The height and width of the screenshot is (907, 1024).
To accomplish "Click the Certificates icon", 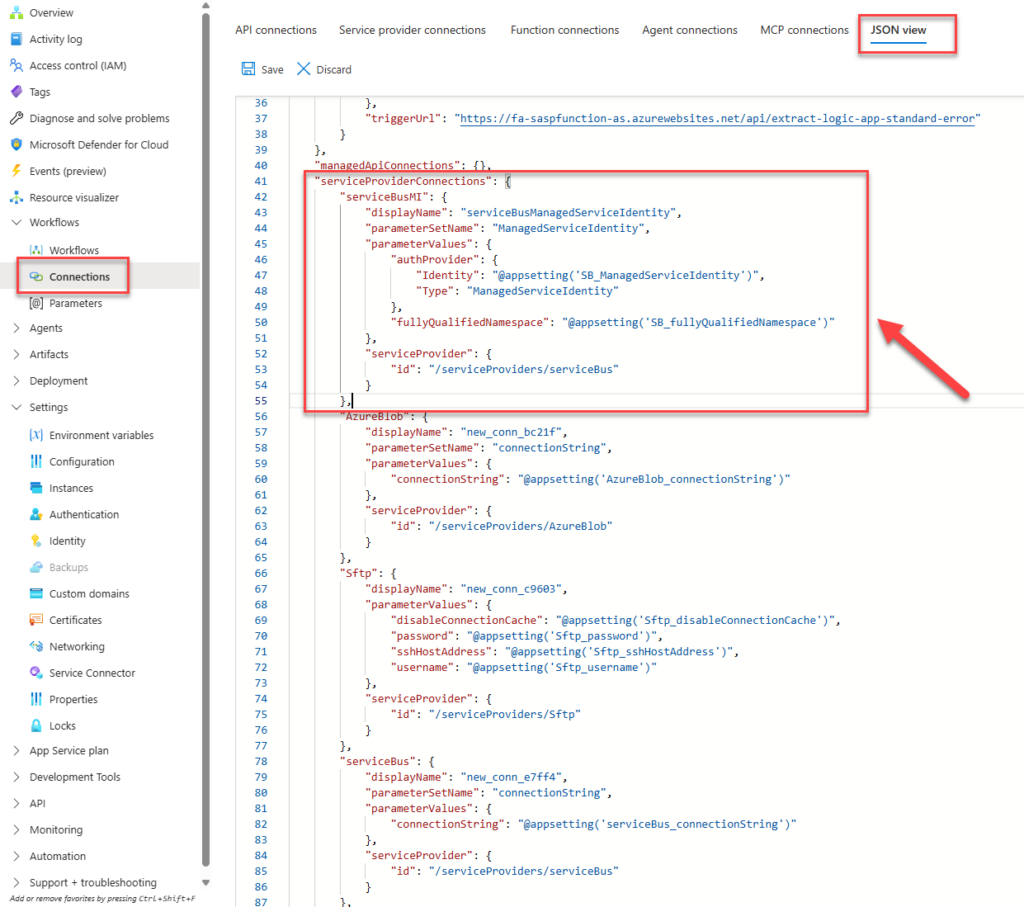I will point(37,620).
